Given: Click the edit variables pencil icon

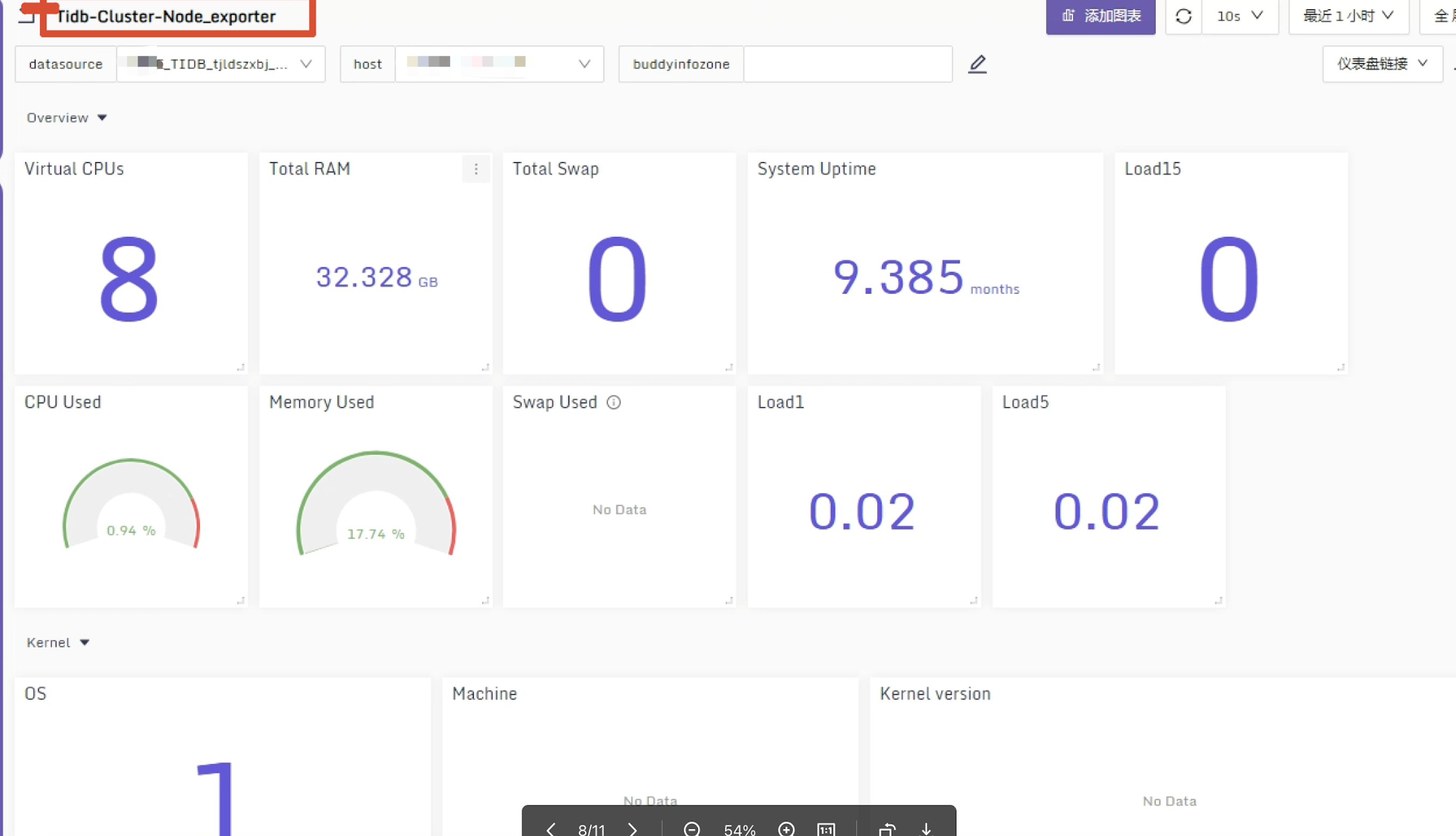Looking at the screenshot, I should tap(977, 64).
